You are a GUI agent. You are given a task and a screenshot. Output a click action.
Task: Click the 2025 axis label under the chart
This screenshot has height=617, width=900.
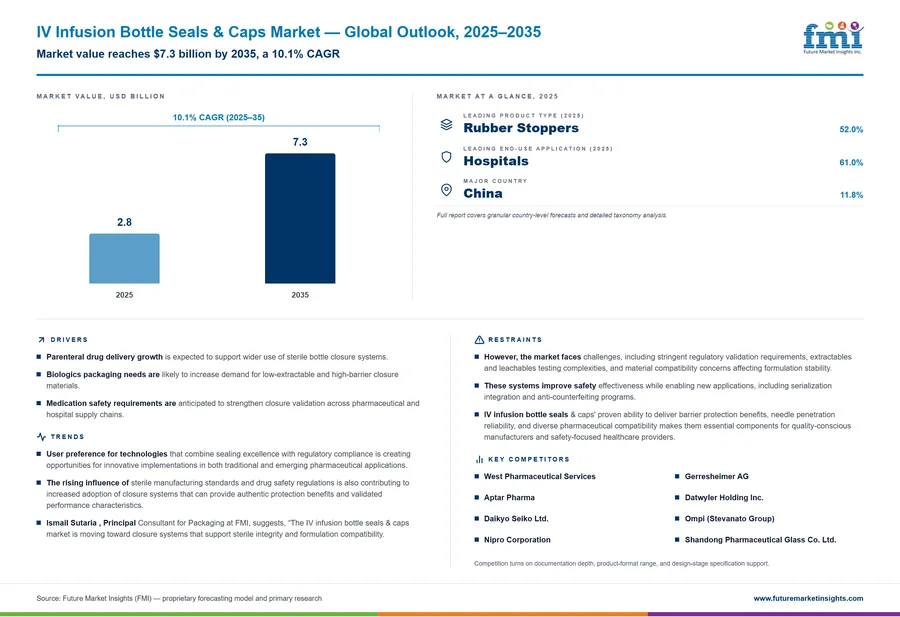click(x=125, y=295)
